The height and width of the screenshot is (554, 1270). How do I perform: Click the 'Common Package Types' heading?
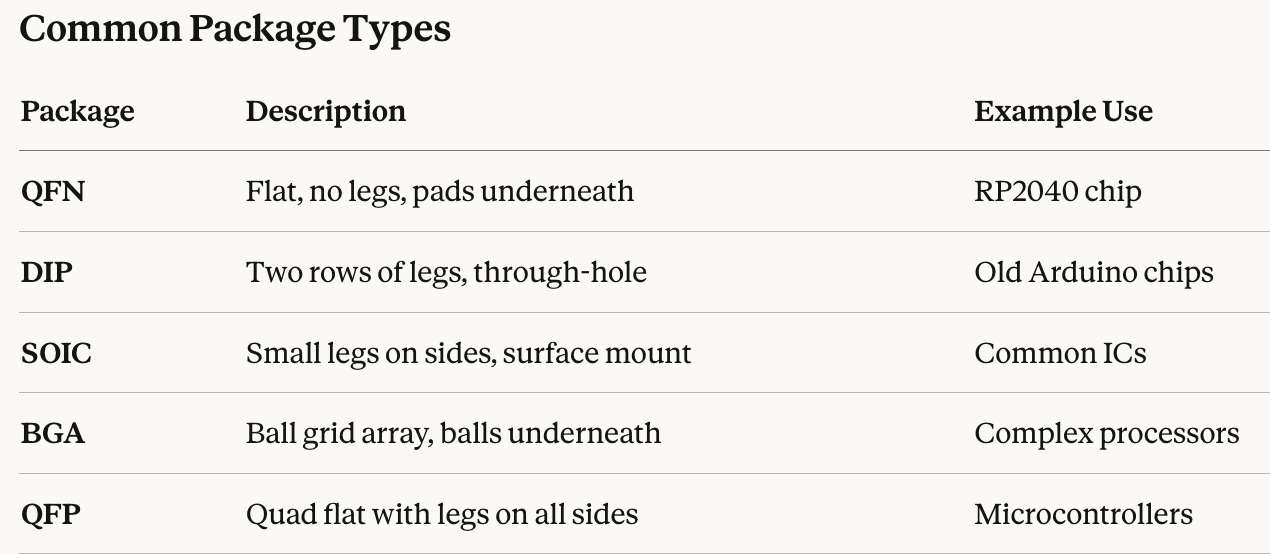click(x=235, y=29)
